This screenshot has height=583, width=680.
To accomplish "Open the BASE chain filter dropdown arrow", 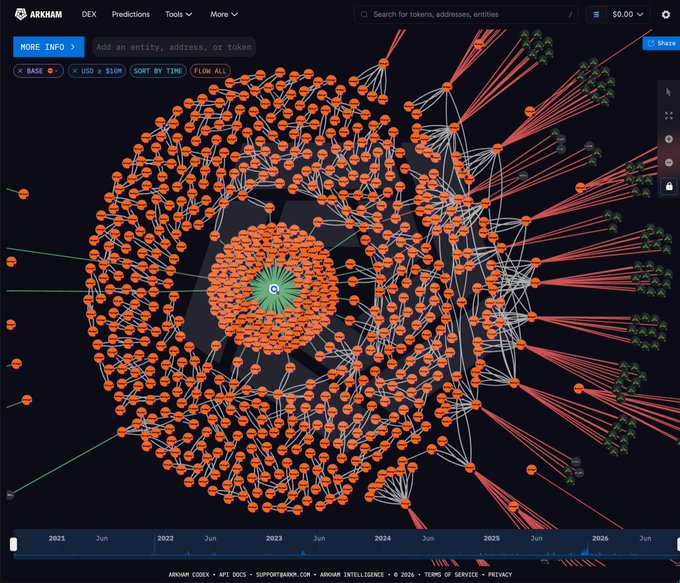I will (x=56, y=71).
